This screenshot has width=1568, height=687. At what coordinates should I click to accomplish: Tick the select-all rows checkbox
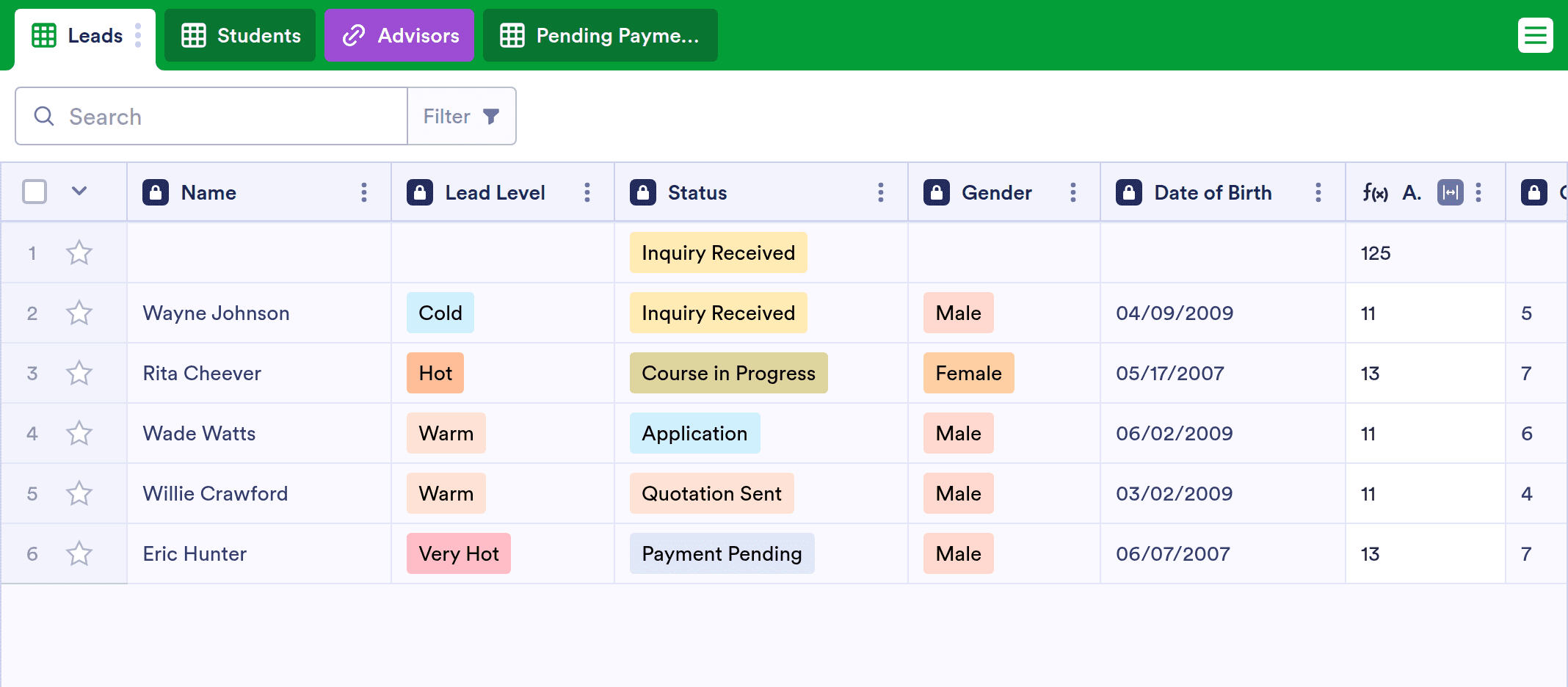point(35,192)
